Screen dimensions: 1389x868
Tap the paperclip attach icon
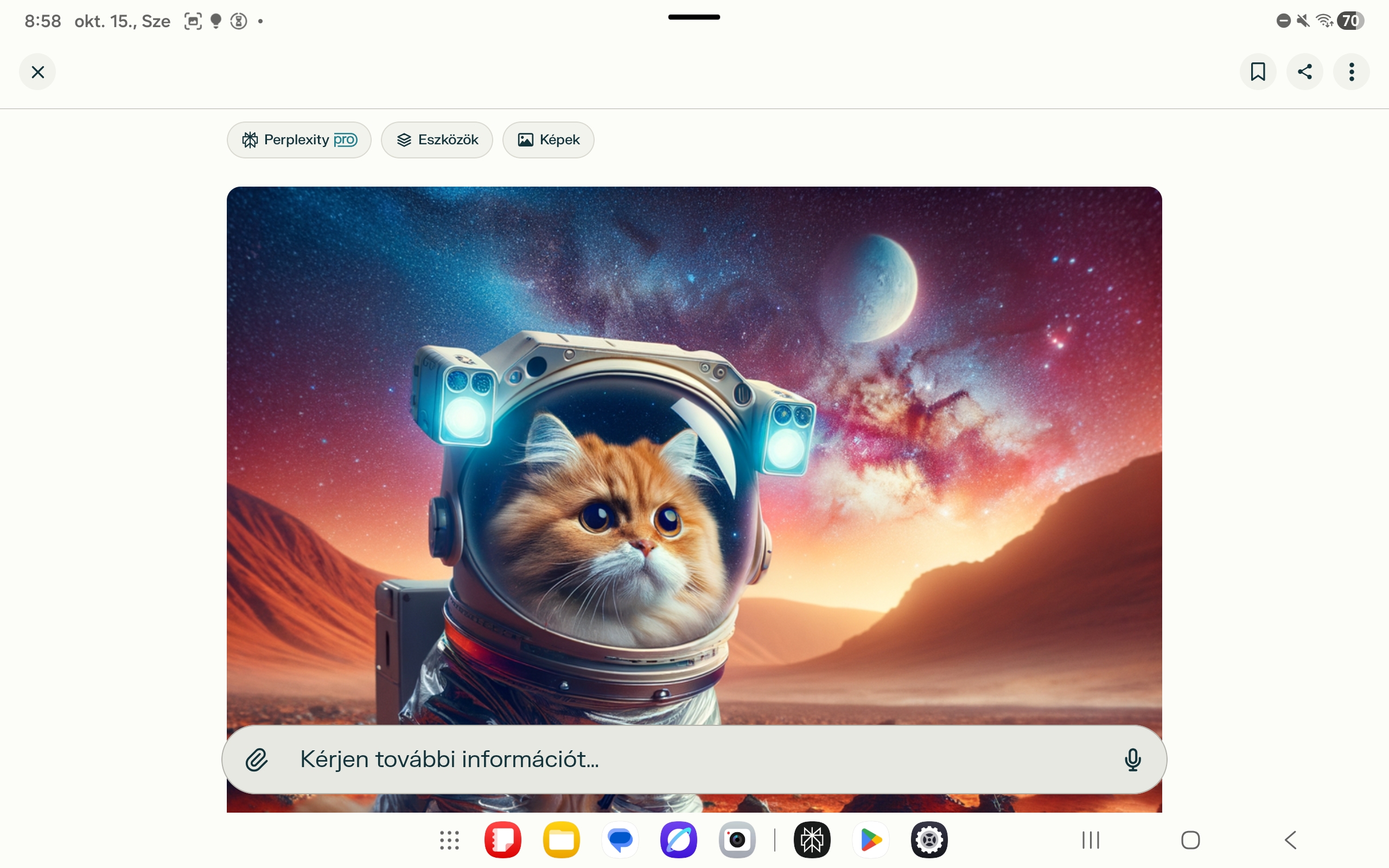pyautogui.click(x=257, y=759)
